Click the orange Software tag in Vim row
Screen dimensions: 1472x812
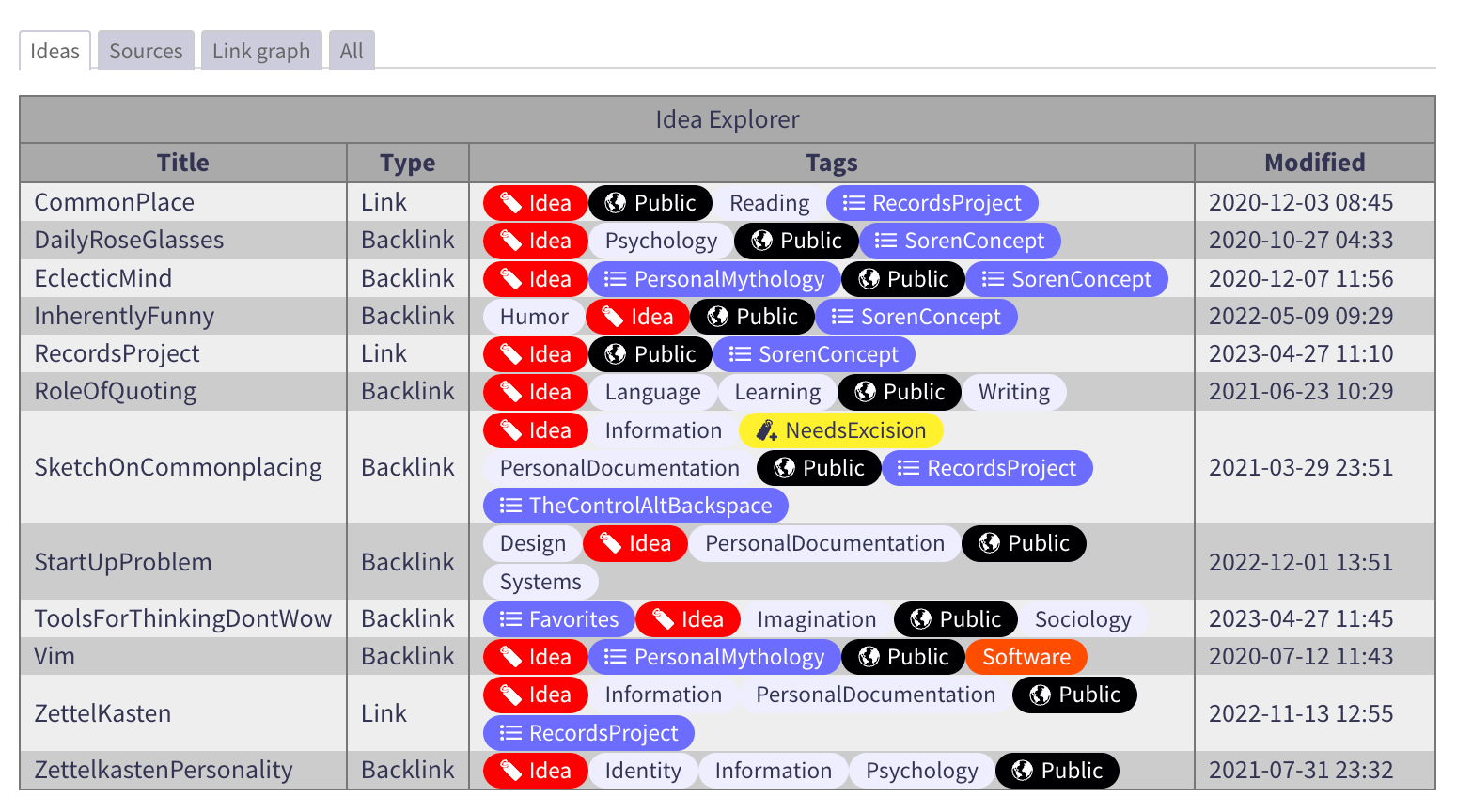[1026, 657]
